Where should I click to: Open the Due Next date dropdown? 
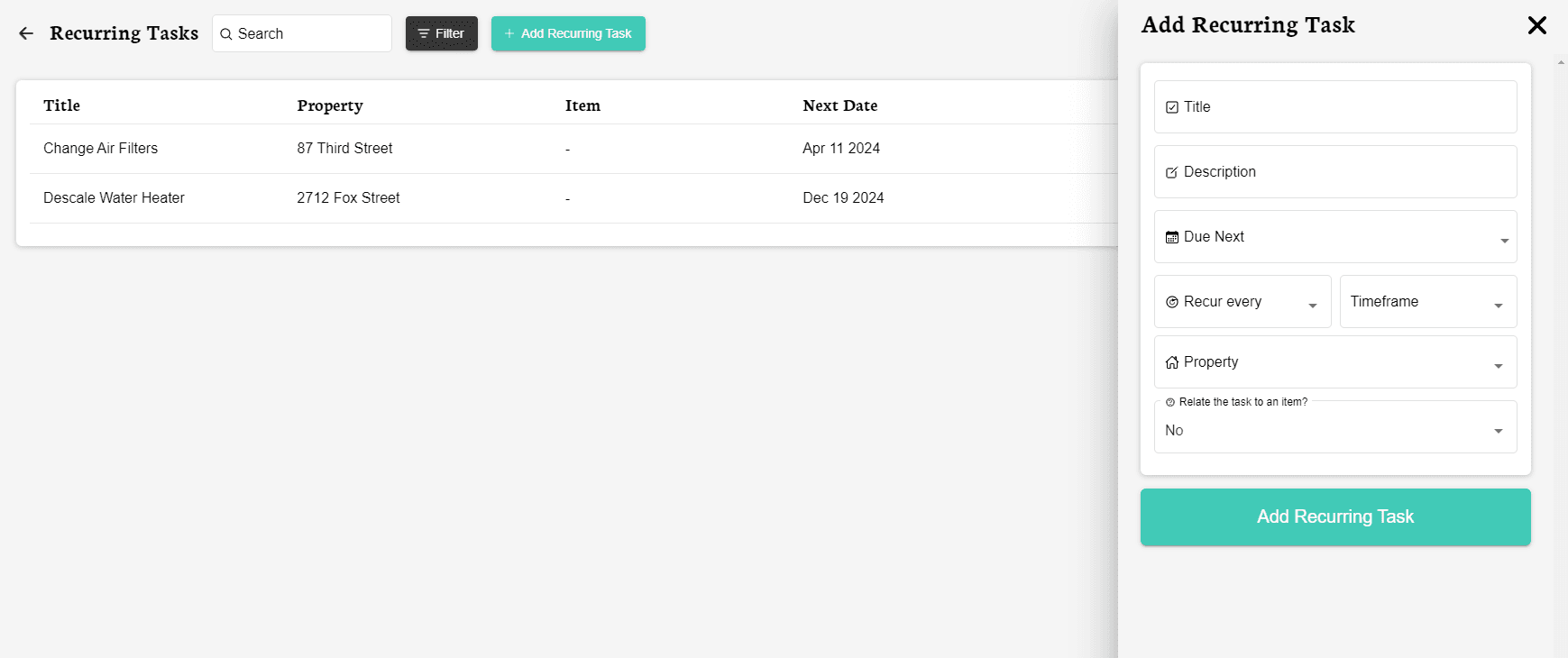click(1503, 240)
